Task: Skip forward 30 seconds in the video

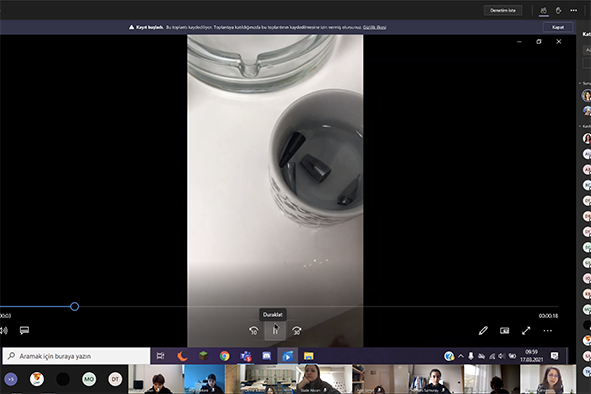Action: (297, 331)
